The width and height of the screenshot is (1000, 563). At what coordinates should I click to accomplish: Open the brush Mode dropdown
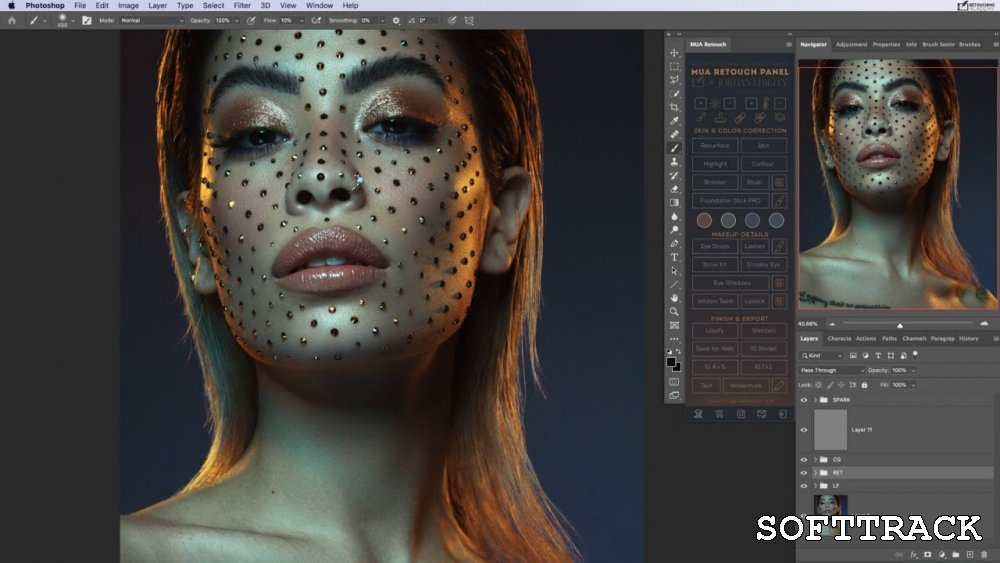(151, 20)
